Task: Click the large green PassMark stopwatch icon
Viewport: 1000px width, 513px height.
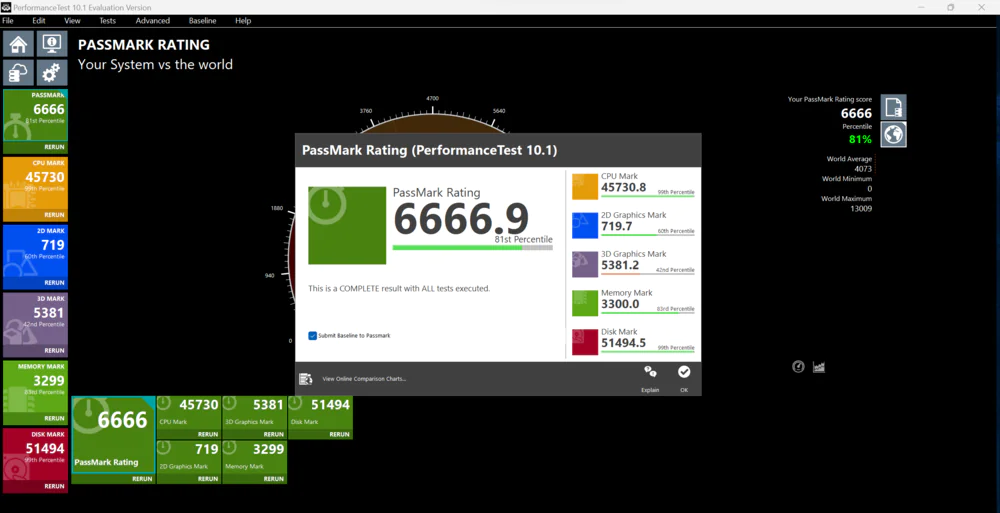Action: [347, 225]
